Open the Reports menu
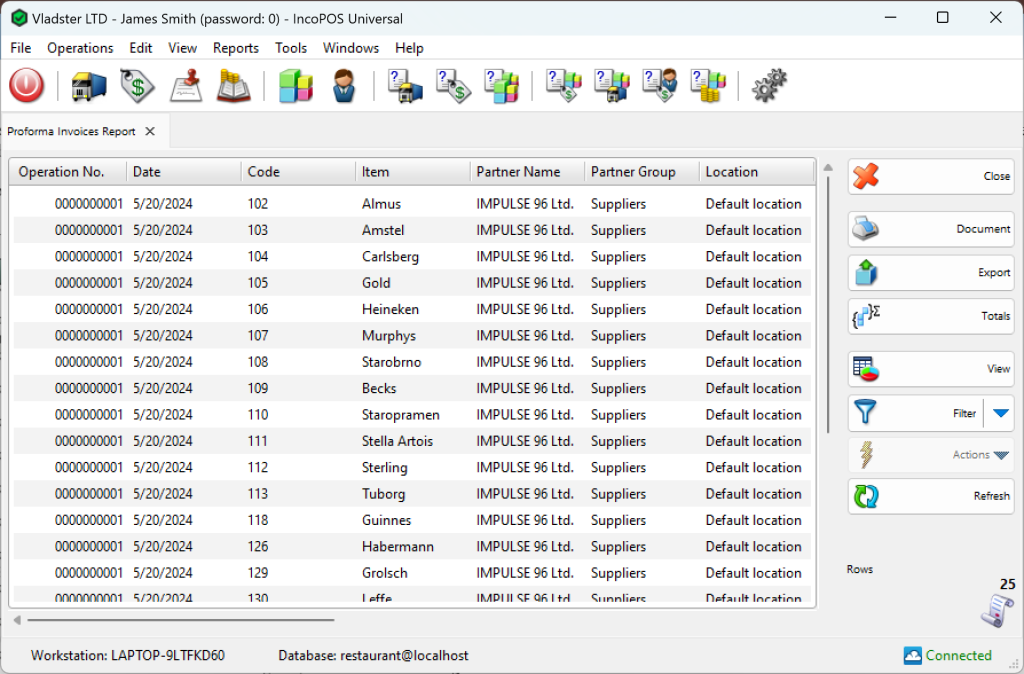The image size is (1024, 674). click(235, 48)
